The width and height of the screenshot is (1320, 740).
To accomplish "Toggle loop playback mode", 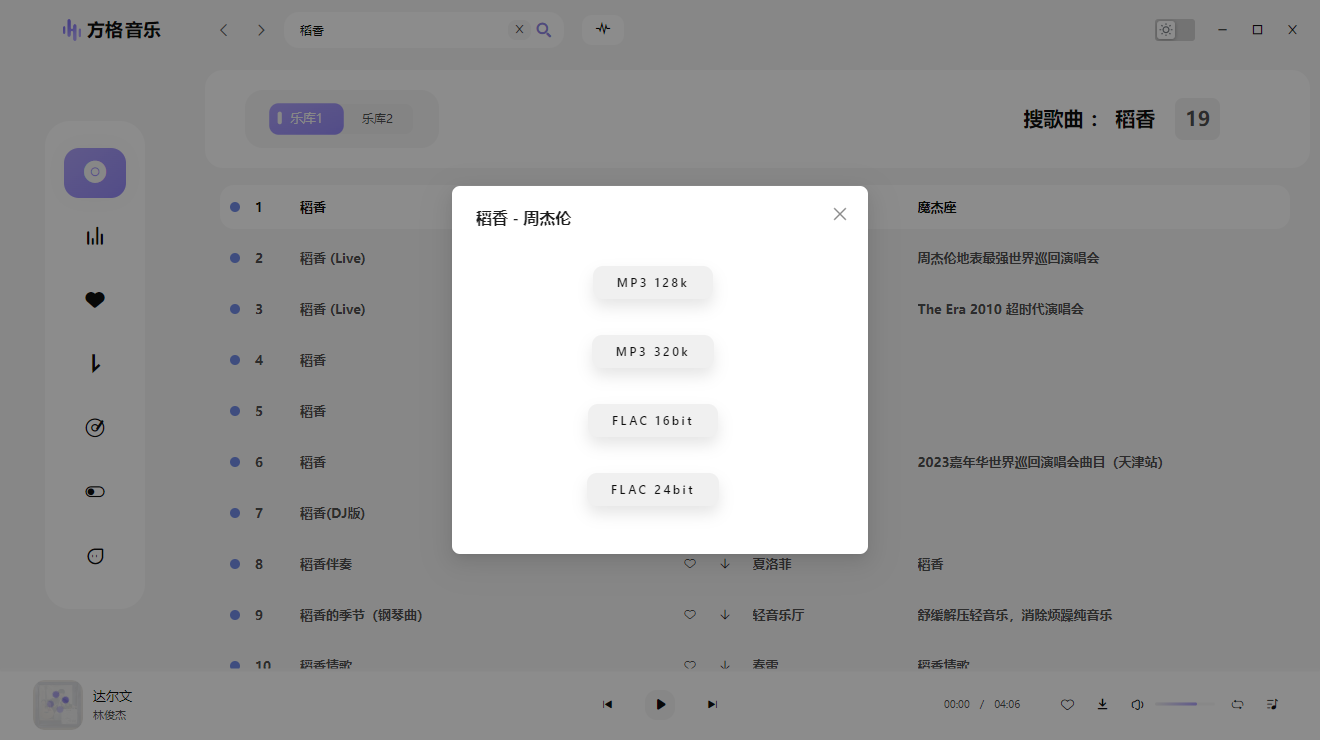I will pyautogui.click(x=1237, y=704).
